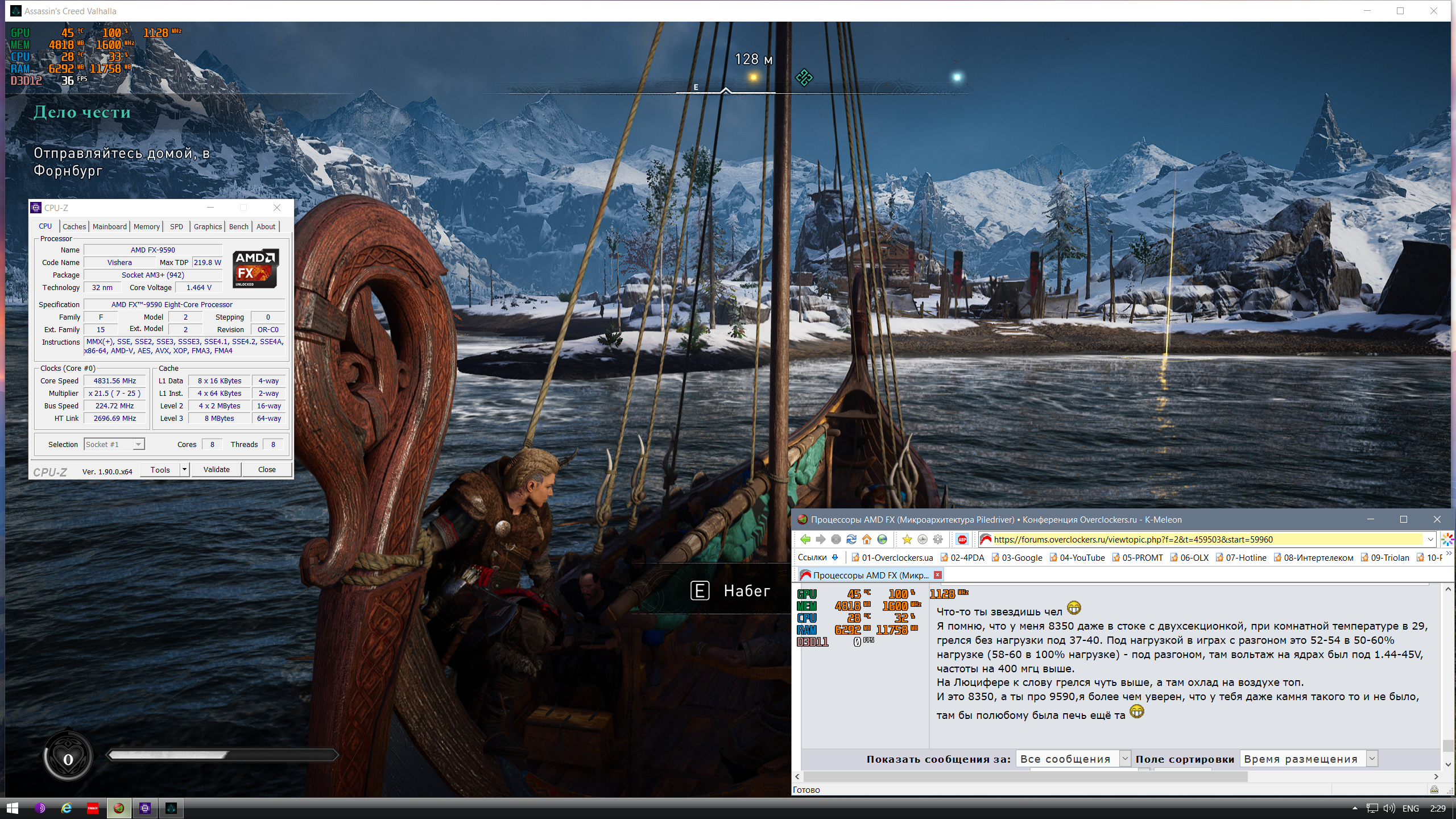The height and width of the screenshot is (819, 1456).
Task: Open Internet Explorer from the taskbar
Action: point(67,808)
